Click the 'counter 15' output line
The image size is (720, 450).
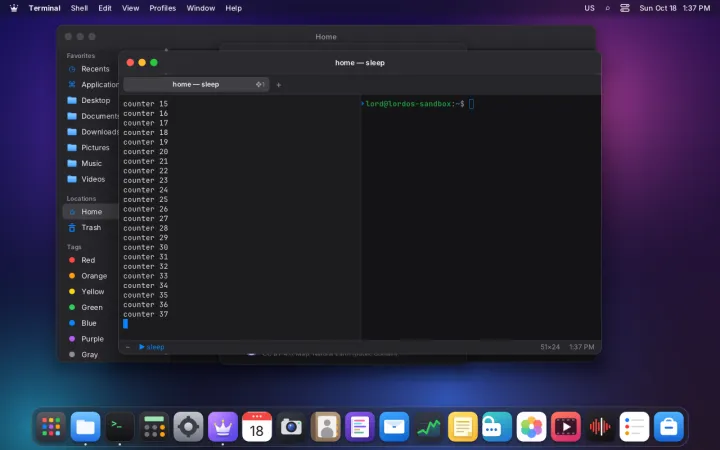click(x=146, y=104)
